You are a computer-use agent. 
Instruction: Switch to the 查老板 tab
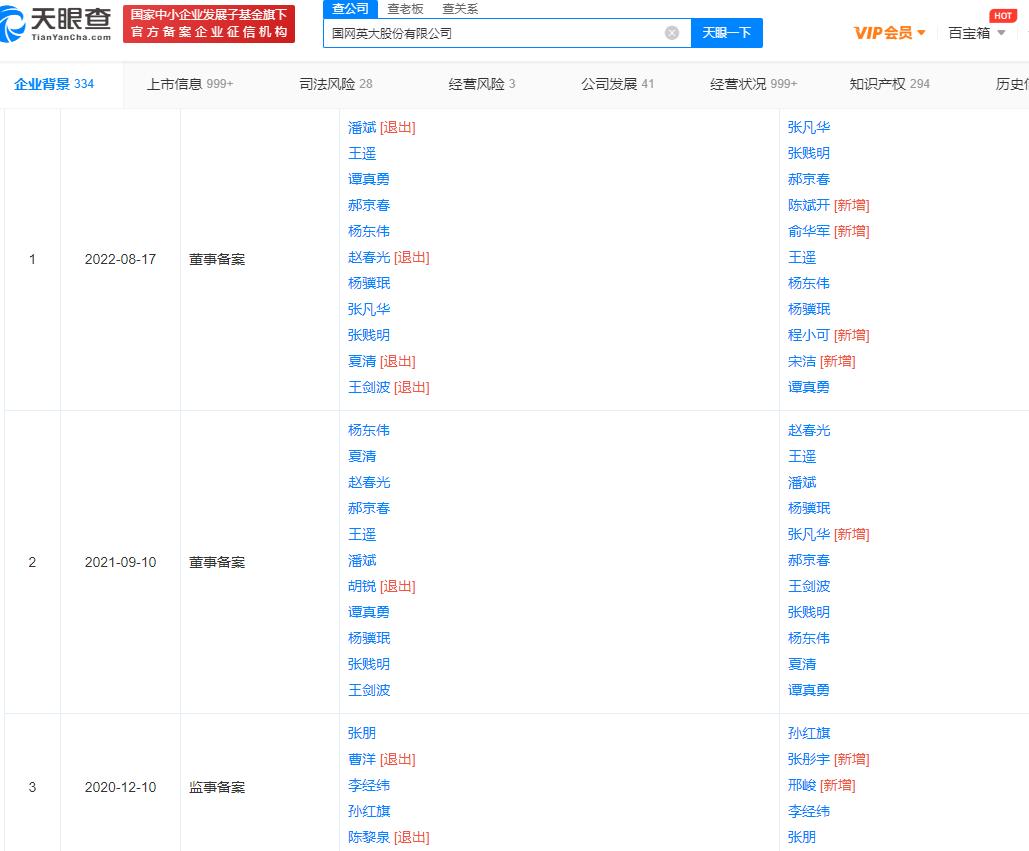coord(403,8)
